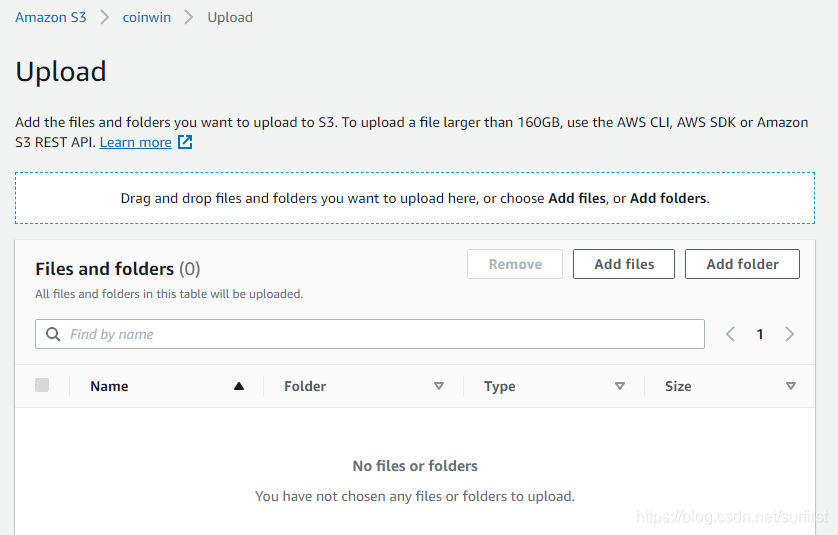Toggle the select-all checkbox in table header
Viewport: 838px width, 535px height.
click(x=42, y=385)
